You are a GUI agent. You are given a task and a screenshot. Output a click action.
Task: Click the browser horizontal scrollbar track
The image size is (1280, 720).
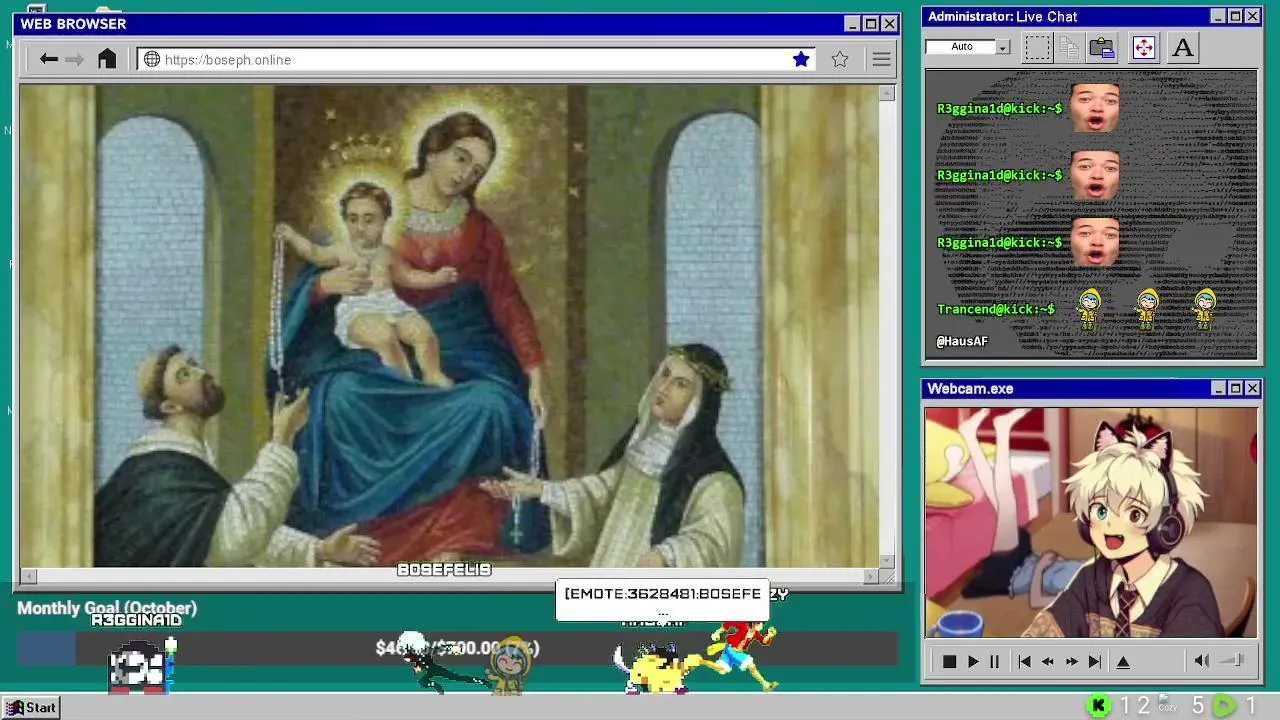[x=449, y=576]
